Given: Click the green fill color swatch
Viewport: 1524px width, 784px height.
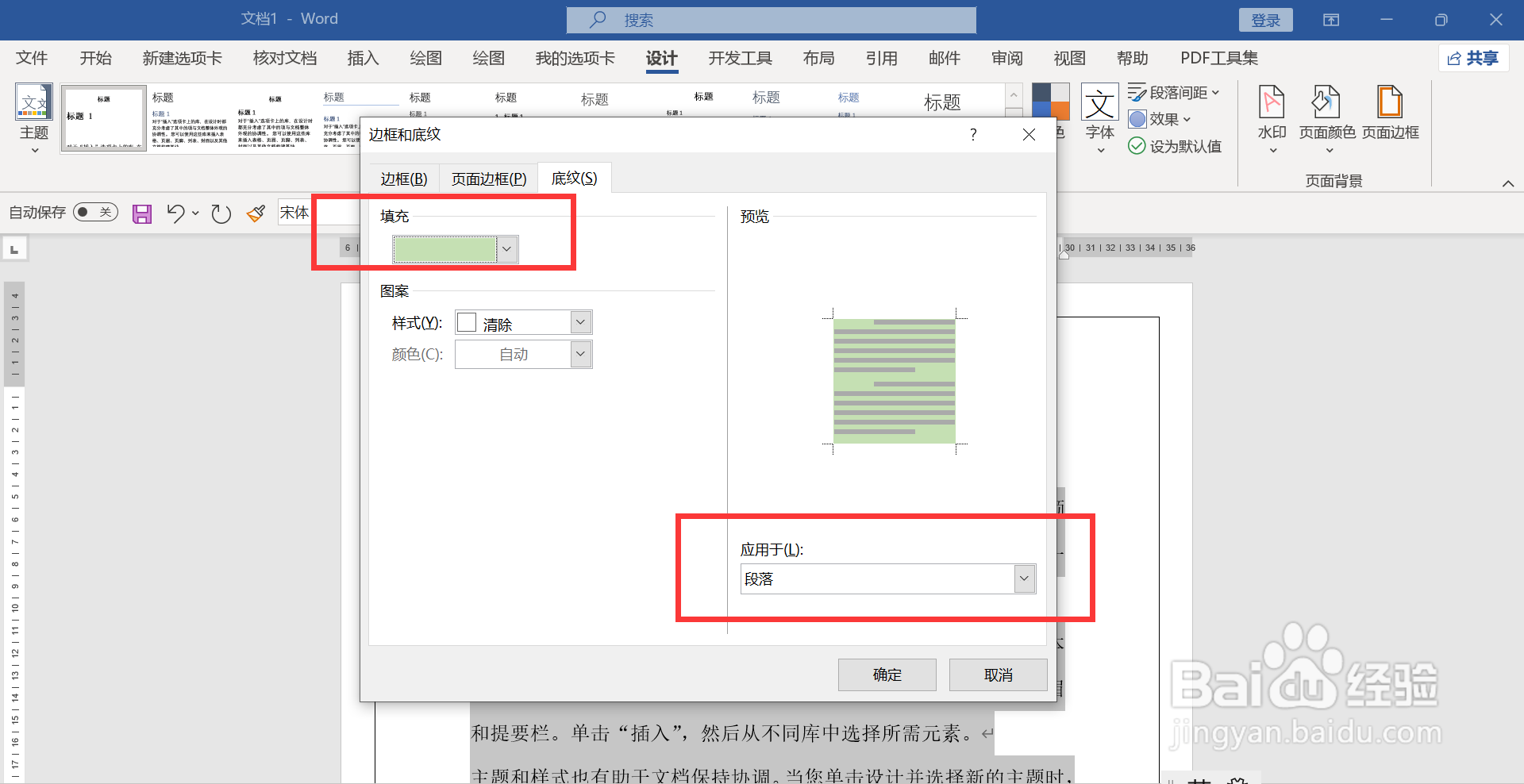Looking at the screenshot, I should (445, 249).
